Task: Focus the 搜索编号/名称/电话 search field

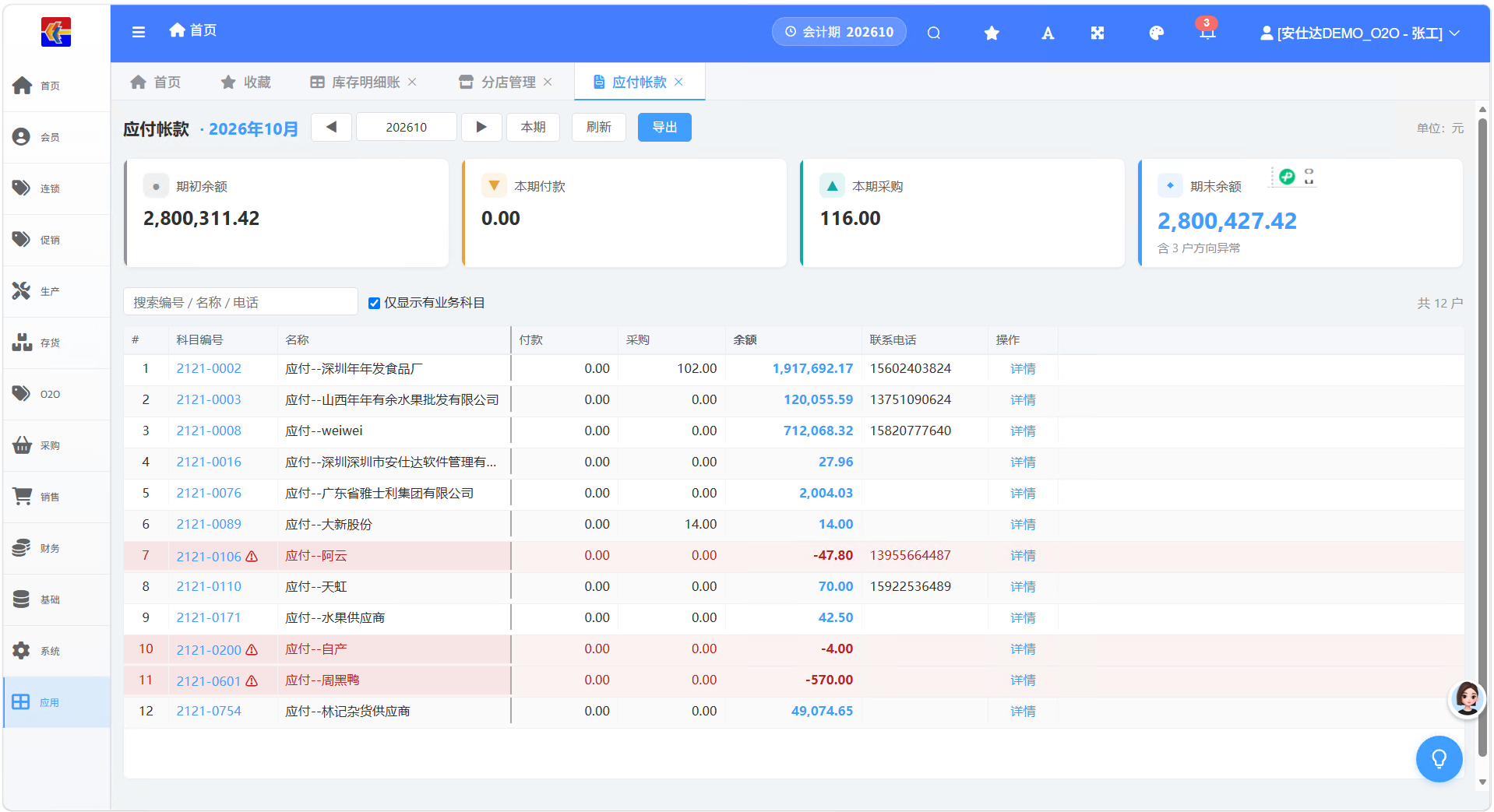Action: click(x=241, y=302)
